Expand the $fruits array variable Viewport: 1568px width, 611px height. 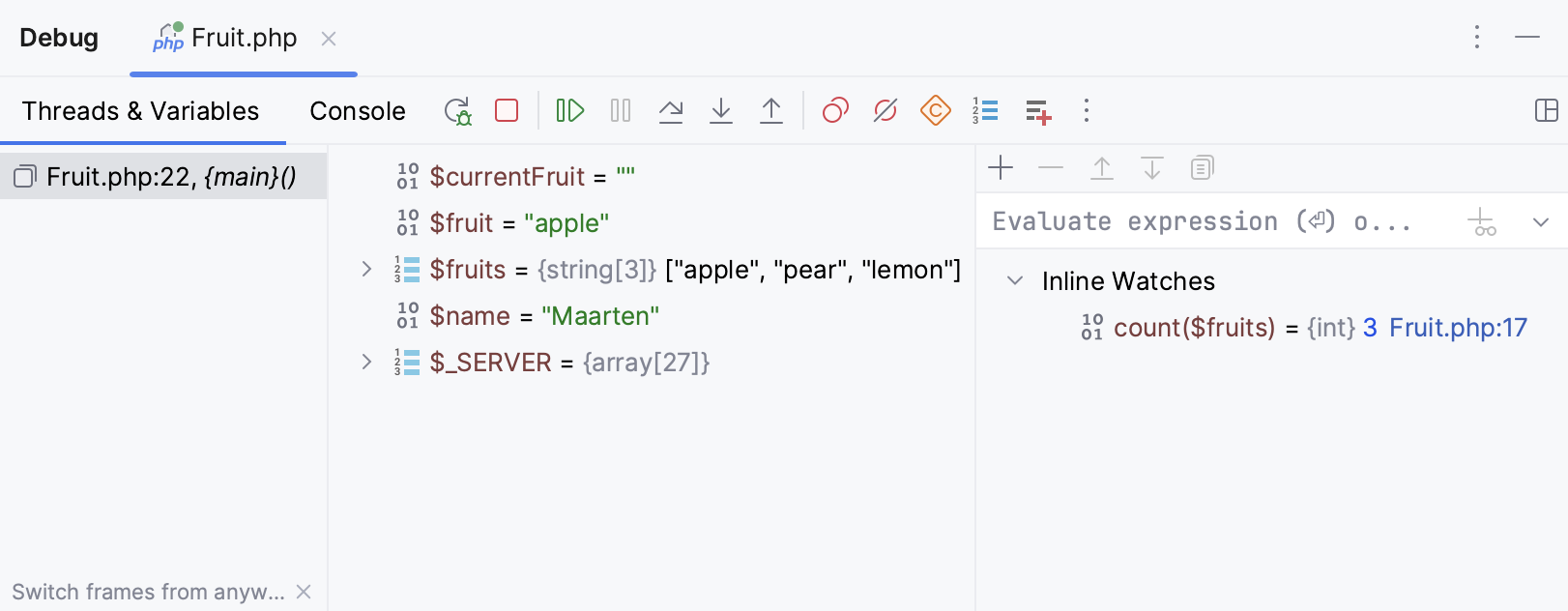pyautogui.click(x=366, y=269)
